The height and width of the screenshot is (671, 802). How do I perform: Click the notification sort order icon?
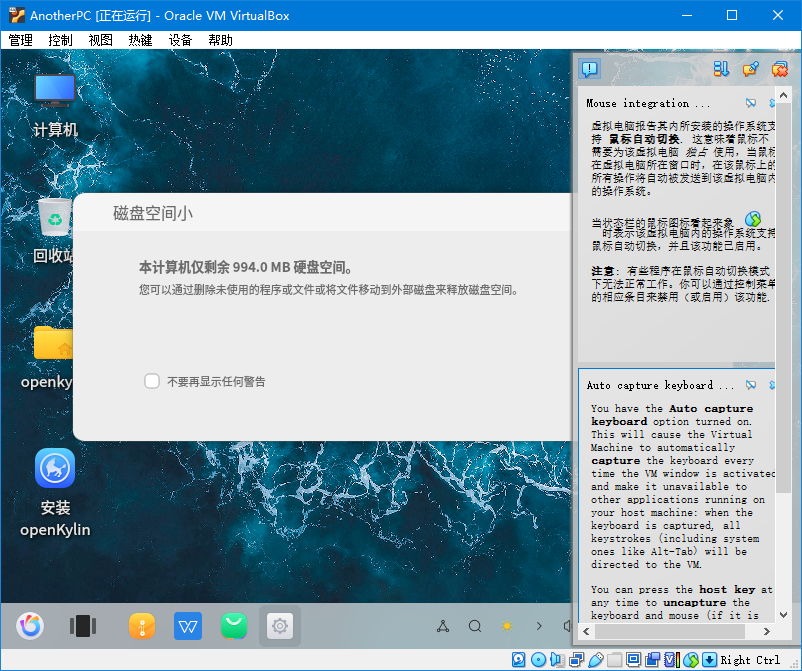click(721, 69)
